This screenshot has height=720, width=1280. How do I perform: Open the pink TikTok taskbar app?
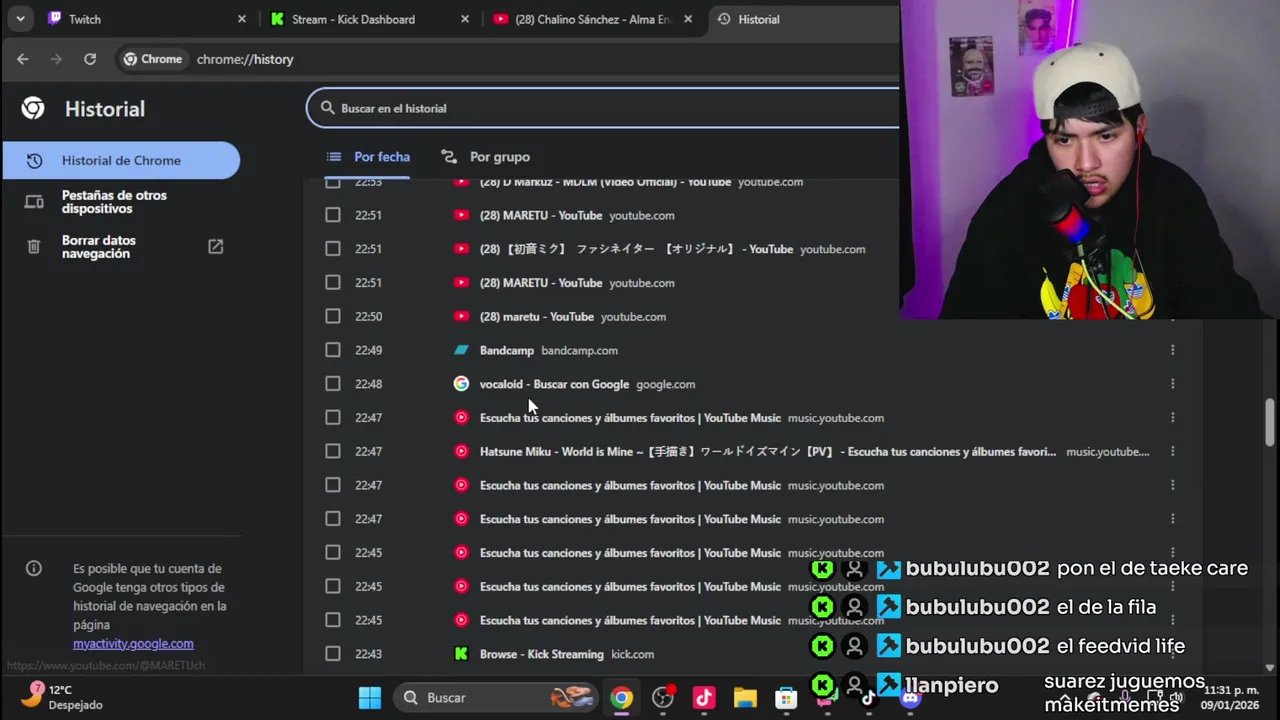tap(704, 697)
